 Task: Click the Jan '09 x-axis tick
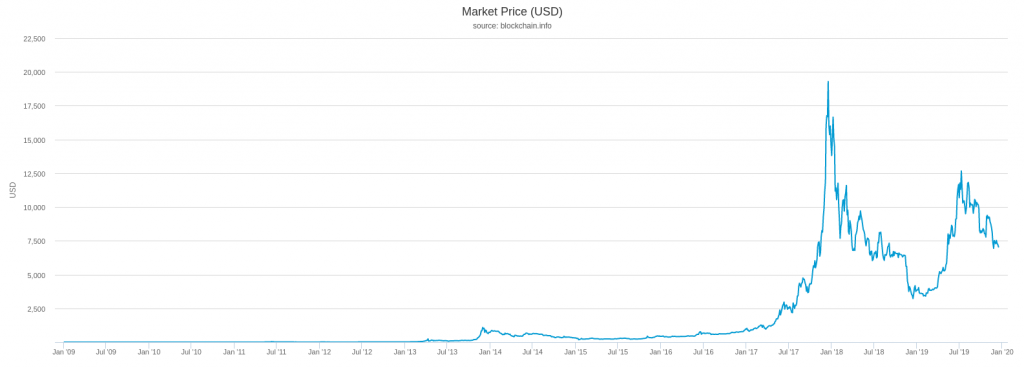click(x=63, y=352)
